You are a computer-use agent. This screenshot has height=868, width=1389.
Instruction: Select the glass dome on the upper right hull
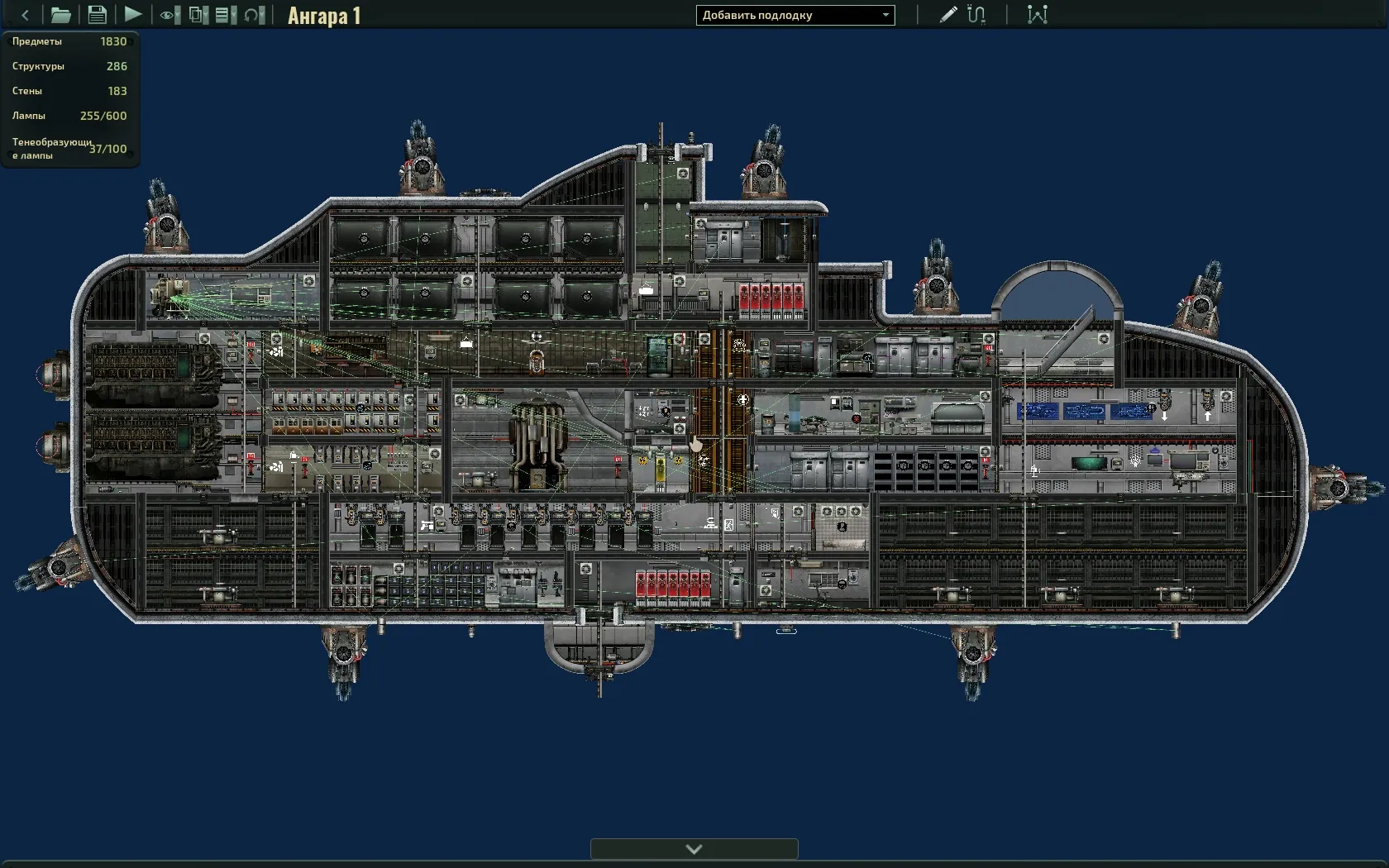tap(1055, 291)
